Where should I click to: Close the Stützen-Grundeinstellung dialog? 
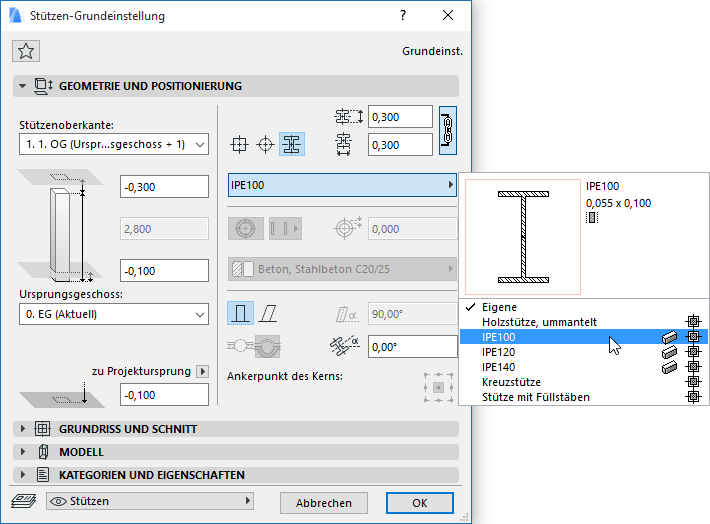click(448, 15)
